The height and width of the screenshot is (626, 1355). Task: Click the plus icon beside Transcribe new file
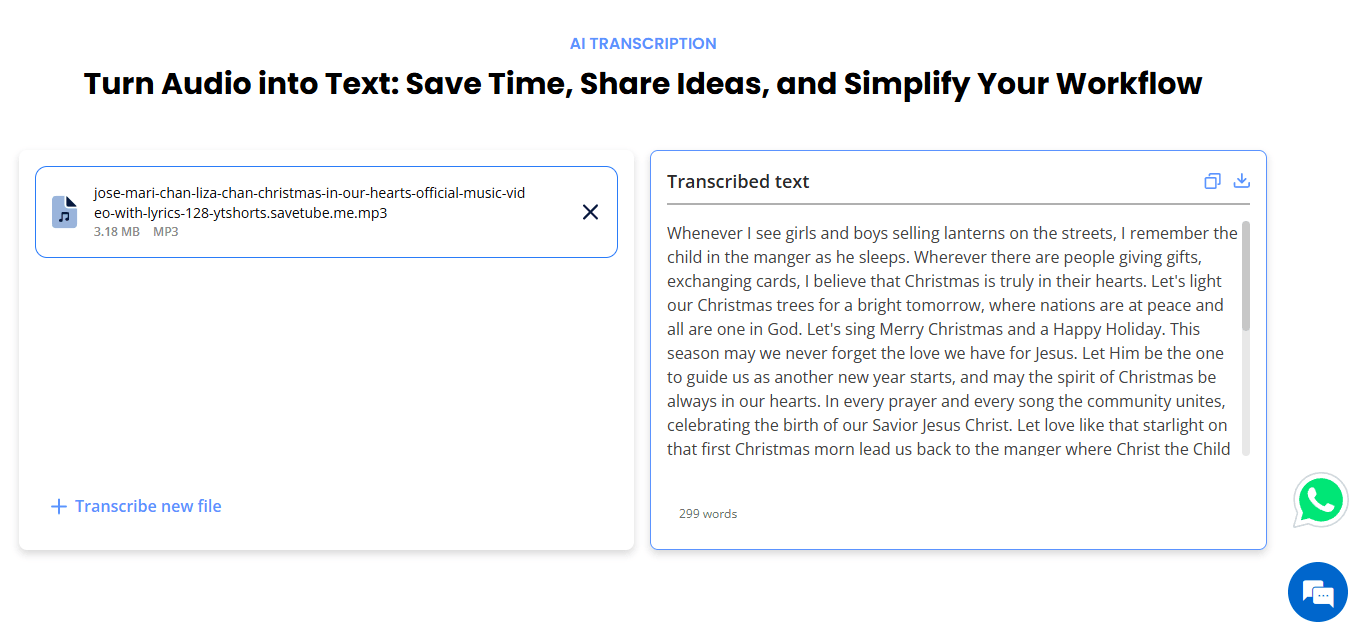pyautogui.click(x=59, y=506)
